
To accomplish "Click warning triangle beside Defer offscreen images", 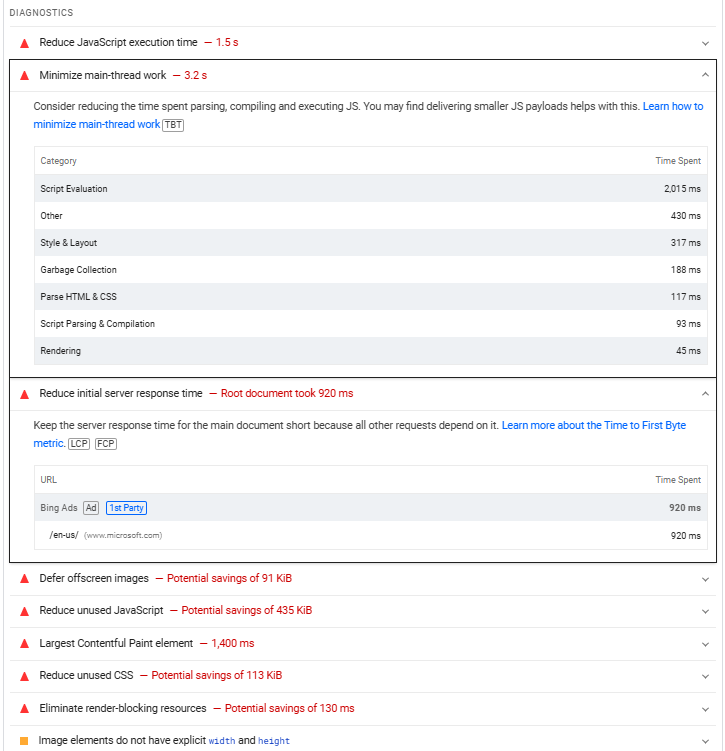I will tap(24, 579).
